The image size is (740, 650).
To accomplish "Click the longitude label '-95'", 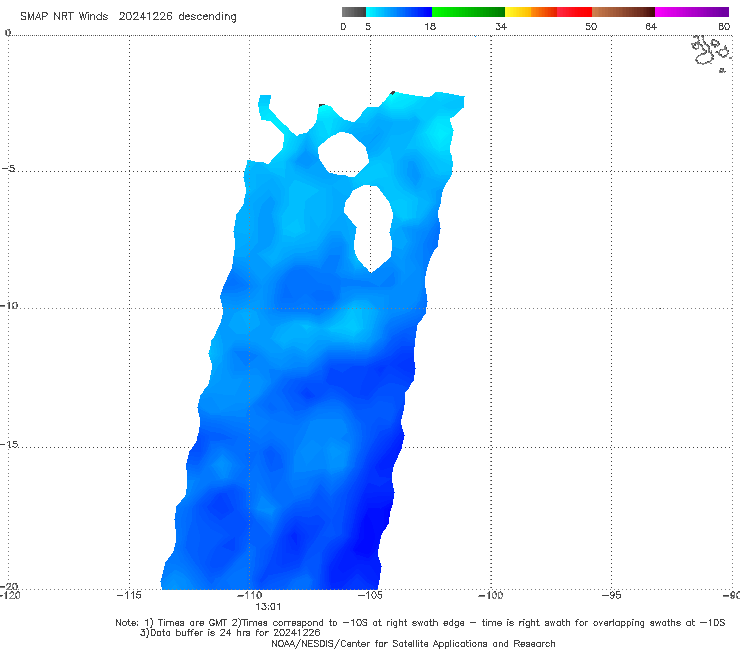I will pyautogui.click(x=612, y=595).
